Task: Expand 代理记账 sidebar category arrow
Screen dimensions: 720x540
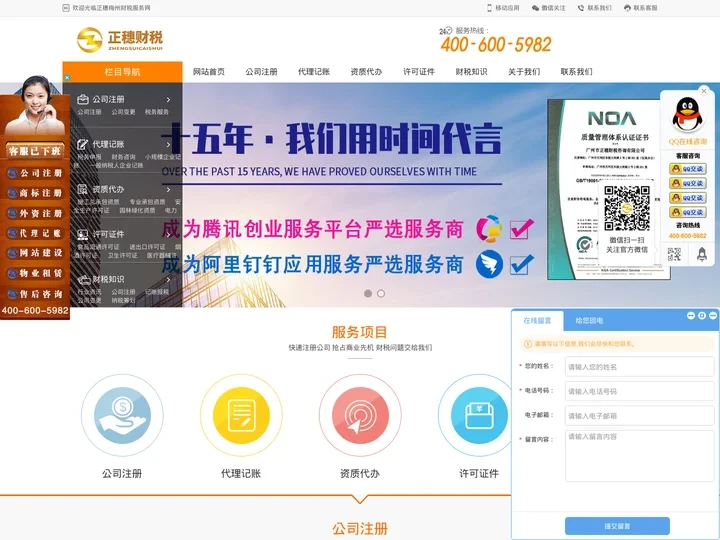Action: coord(169,144)
